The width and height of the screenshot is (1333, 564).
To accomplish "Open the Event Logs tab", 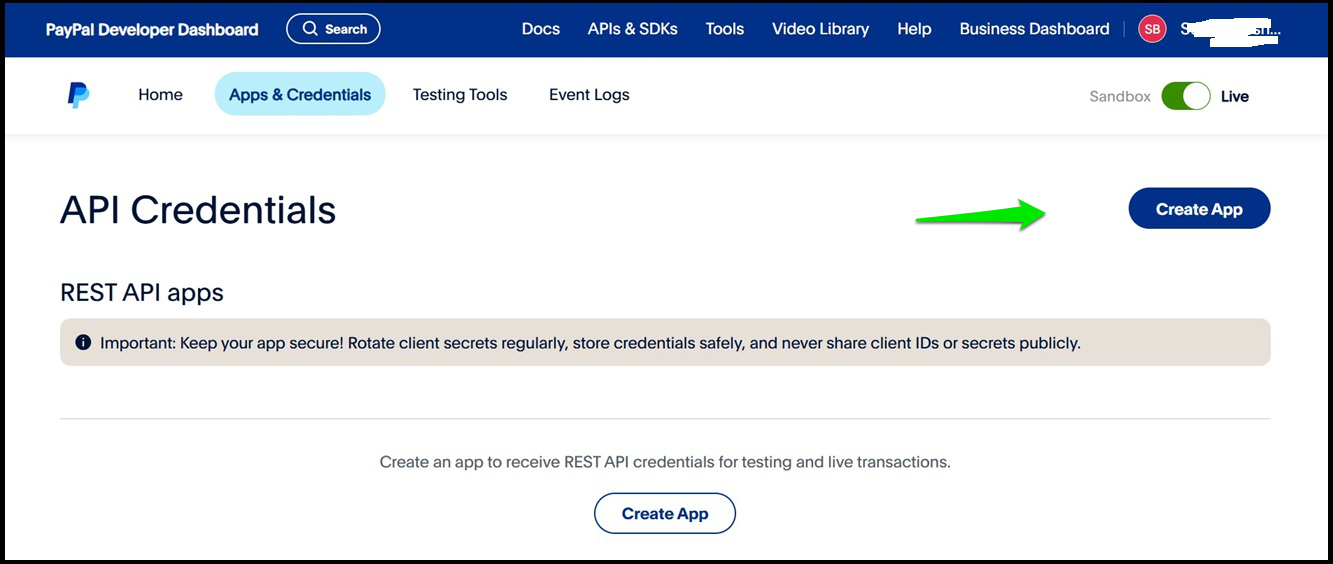I will (x=589, y=95).
